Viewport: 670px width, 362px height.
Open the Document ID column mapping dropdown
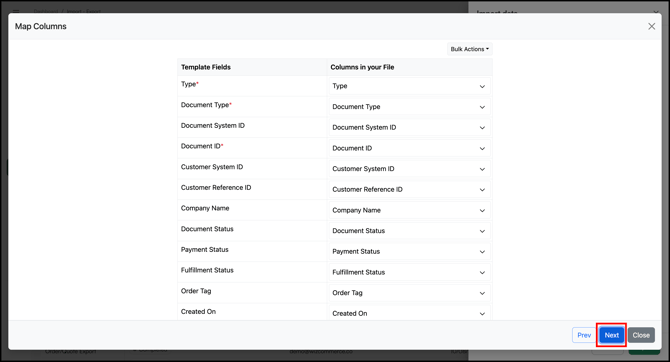pyautogui.click(x=409, y=148)
